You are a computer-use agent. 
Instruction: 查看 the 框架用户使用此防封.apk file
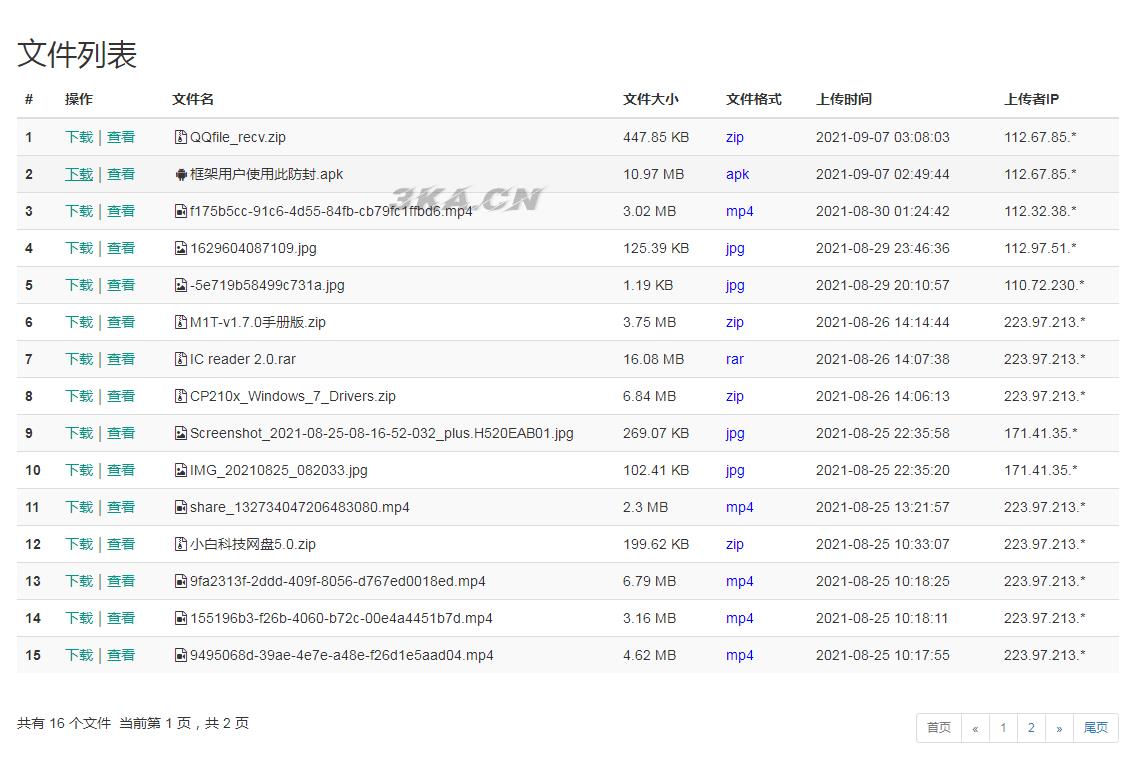[x=121, y=174]
